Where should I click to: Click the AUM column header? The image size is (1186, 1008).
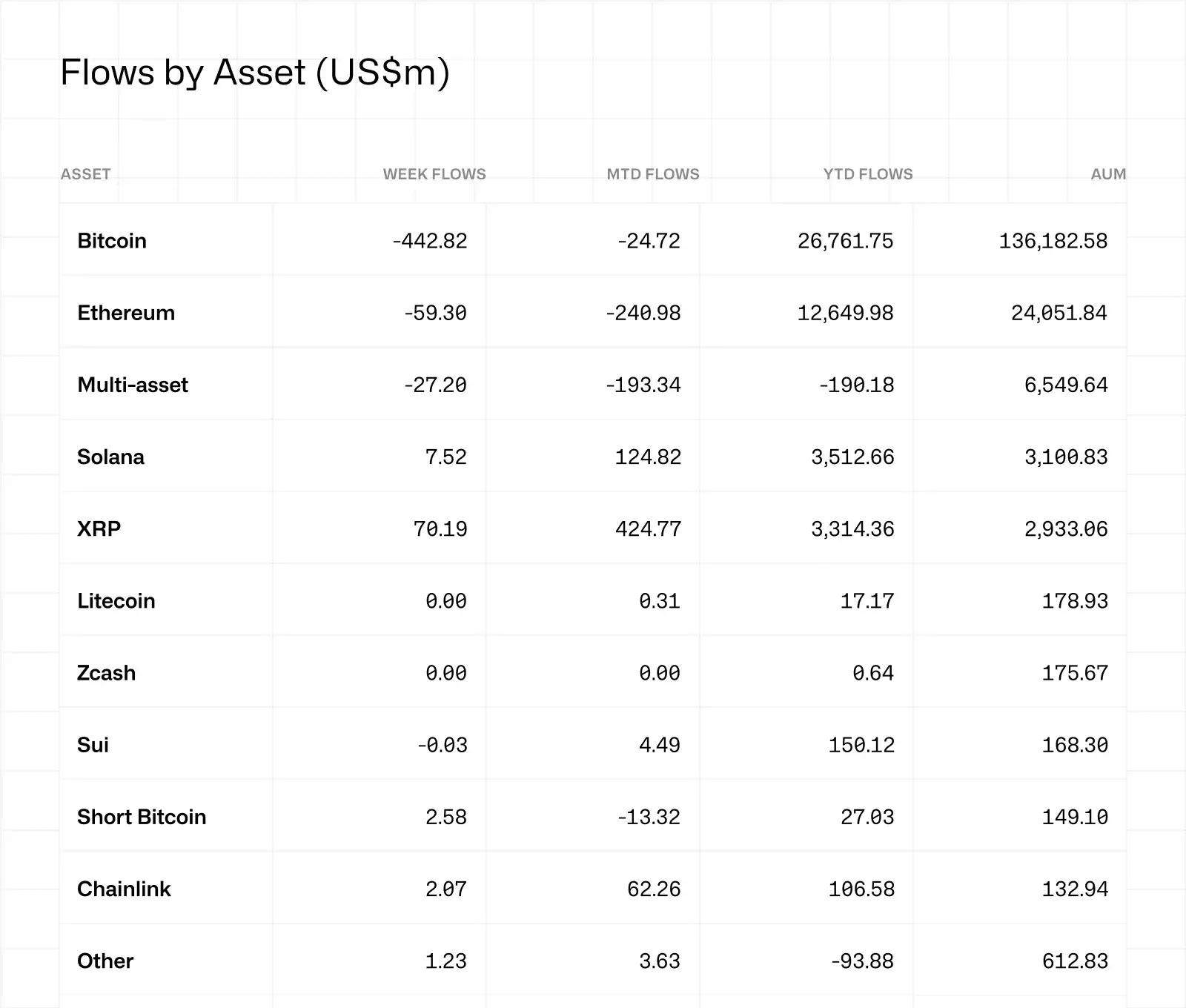point(1108,174)
